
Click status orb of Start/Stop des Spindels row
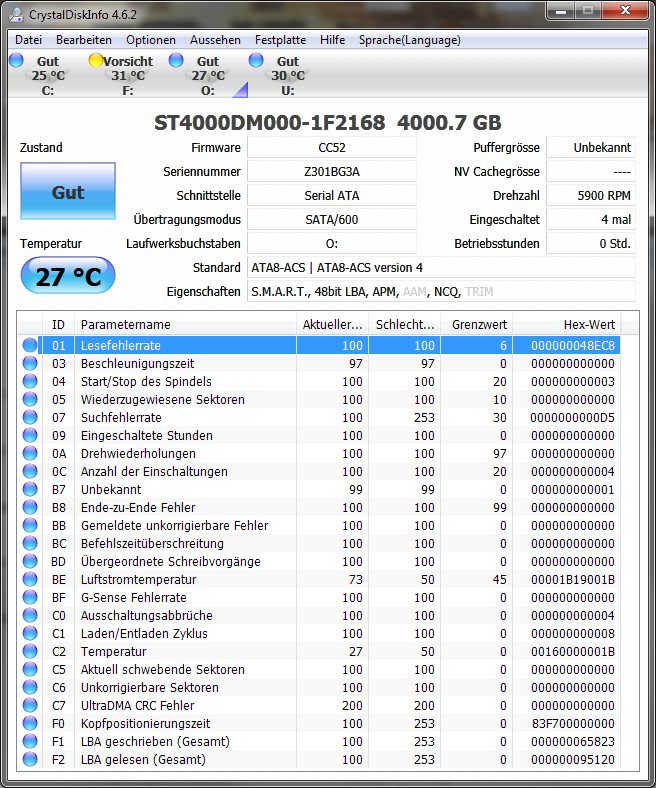[30, 381]
